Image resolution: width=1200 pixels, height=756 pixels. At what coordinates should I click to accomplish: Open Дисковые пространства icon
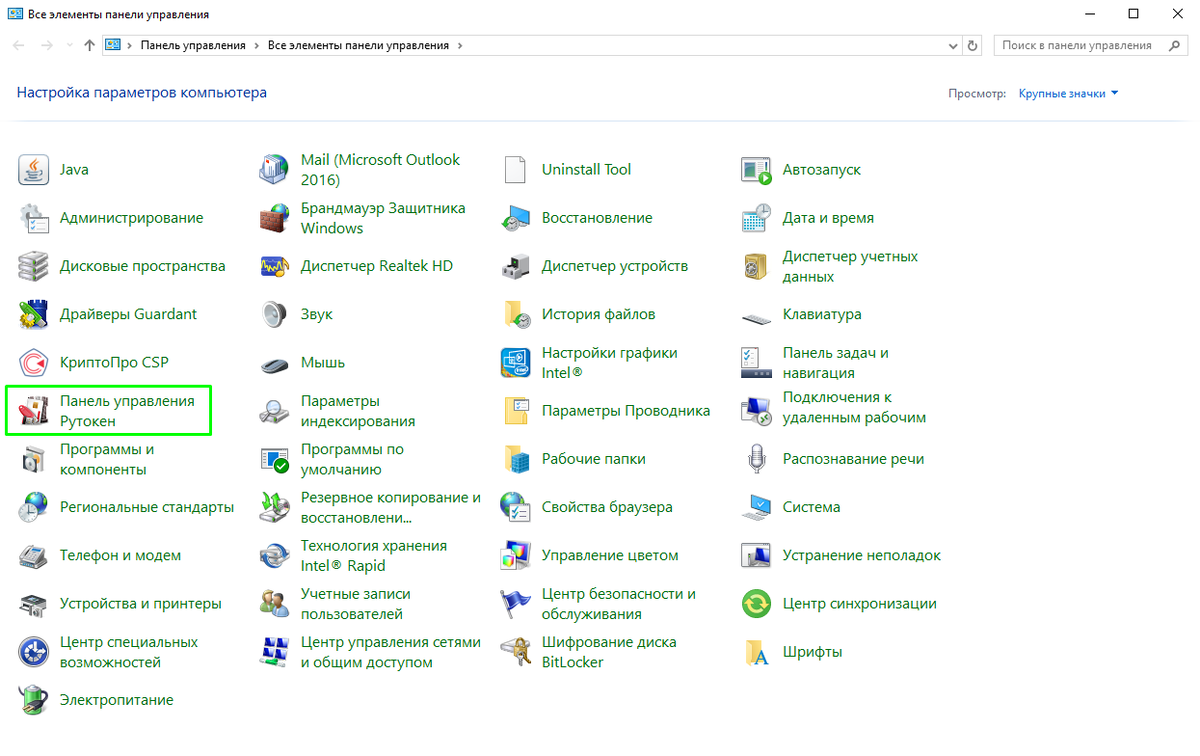[x=34, y=266]
